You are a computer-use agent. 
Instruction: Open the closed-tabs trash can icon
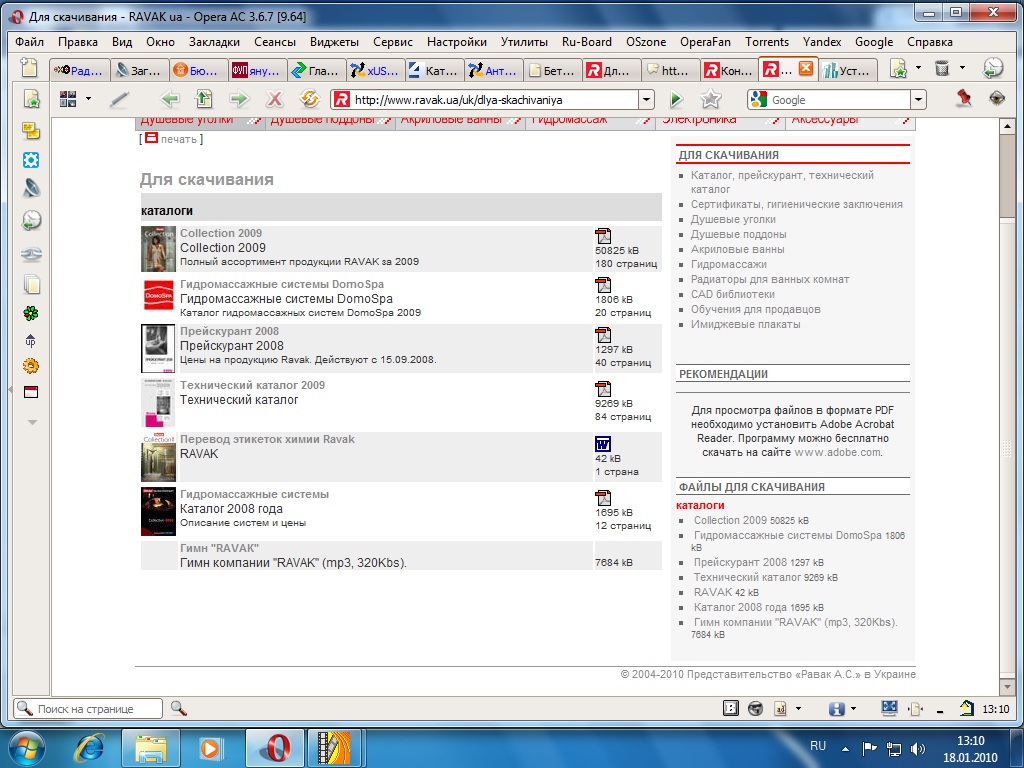[942, 68]
